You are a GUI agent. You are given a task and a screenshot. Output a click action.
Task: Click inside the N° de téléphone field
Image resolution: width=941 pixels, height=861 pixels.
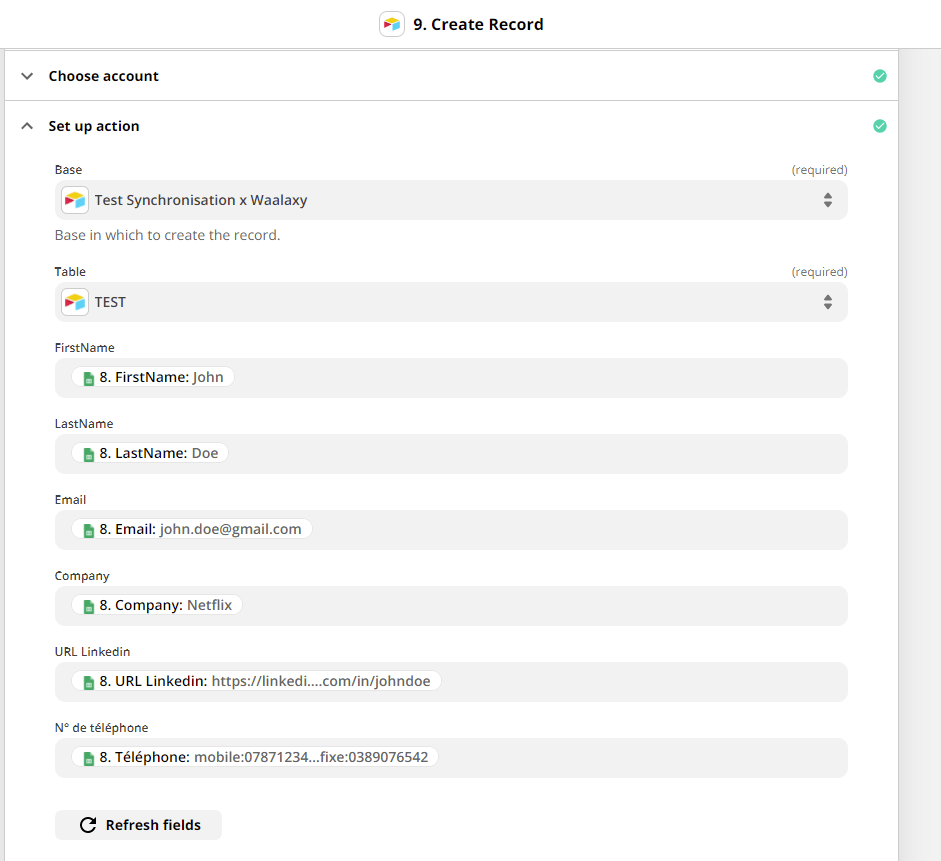[451, 758]
